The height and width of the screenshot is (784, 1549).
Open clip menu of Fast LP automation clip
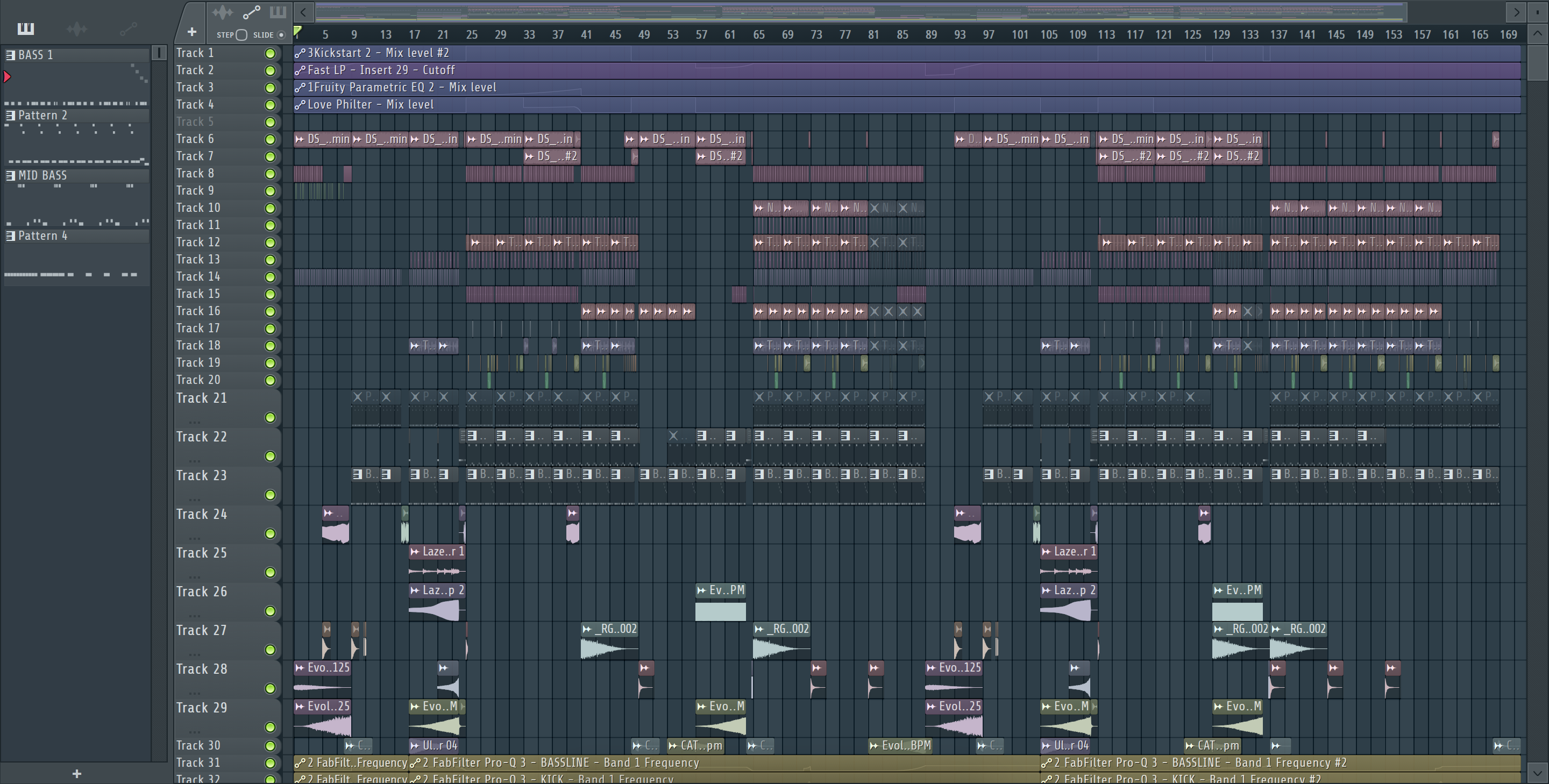click(x=300, y=70)
